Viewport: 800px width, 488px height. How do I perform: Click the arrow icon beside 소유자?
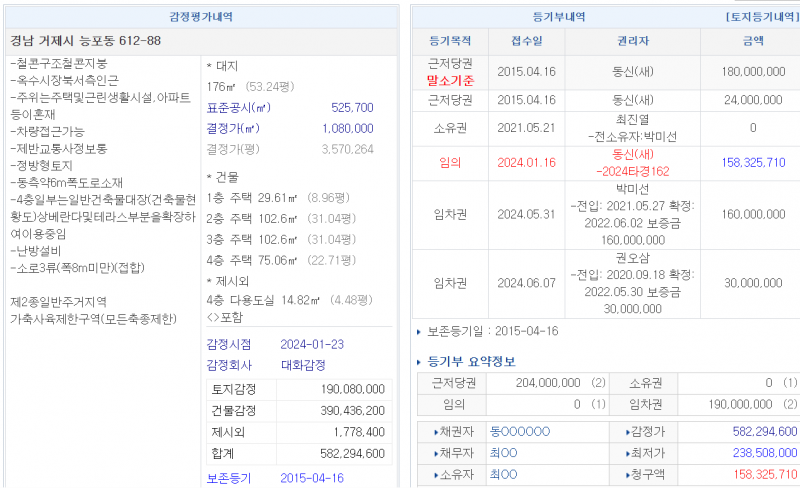(x=436, y=474)
